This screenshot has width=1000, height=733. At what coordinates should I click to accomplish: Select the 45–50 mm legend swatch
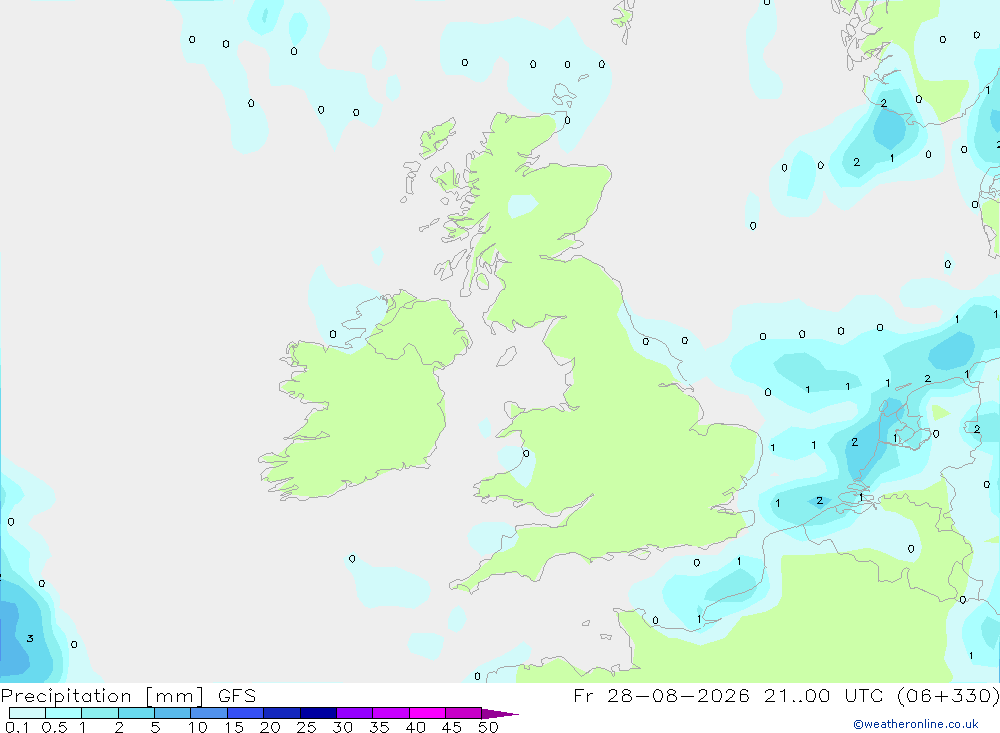click(x=464, y=713)
